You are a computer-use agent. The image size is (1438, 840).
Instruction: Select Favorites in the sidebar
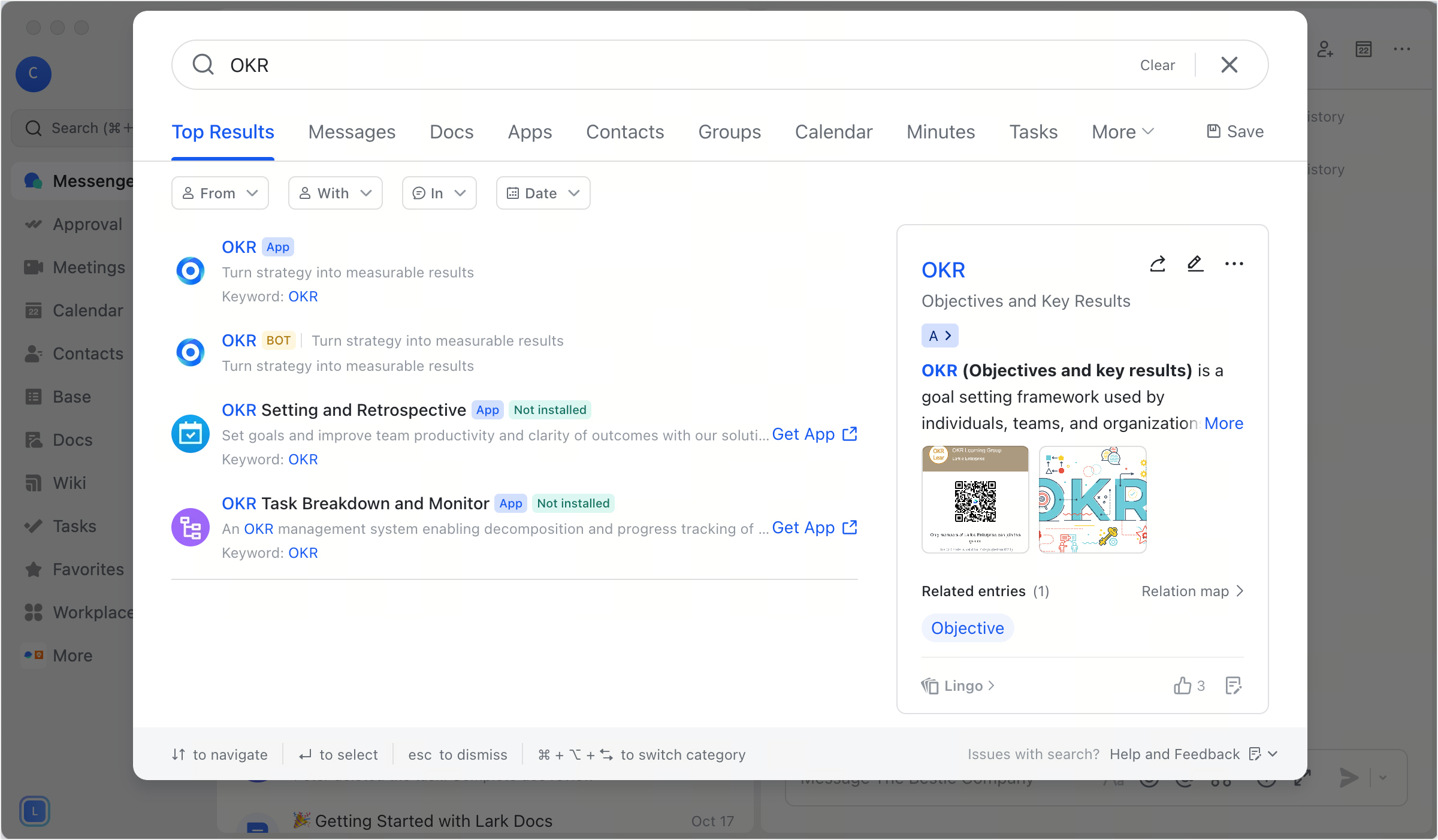(x=88, y=569)
